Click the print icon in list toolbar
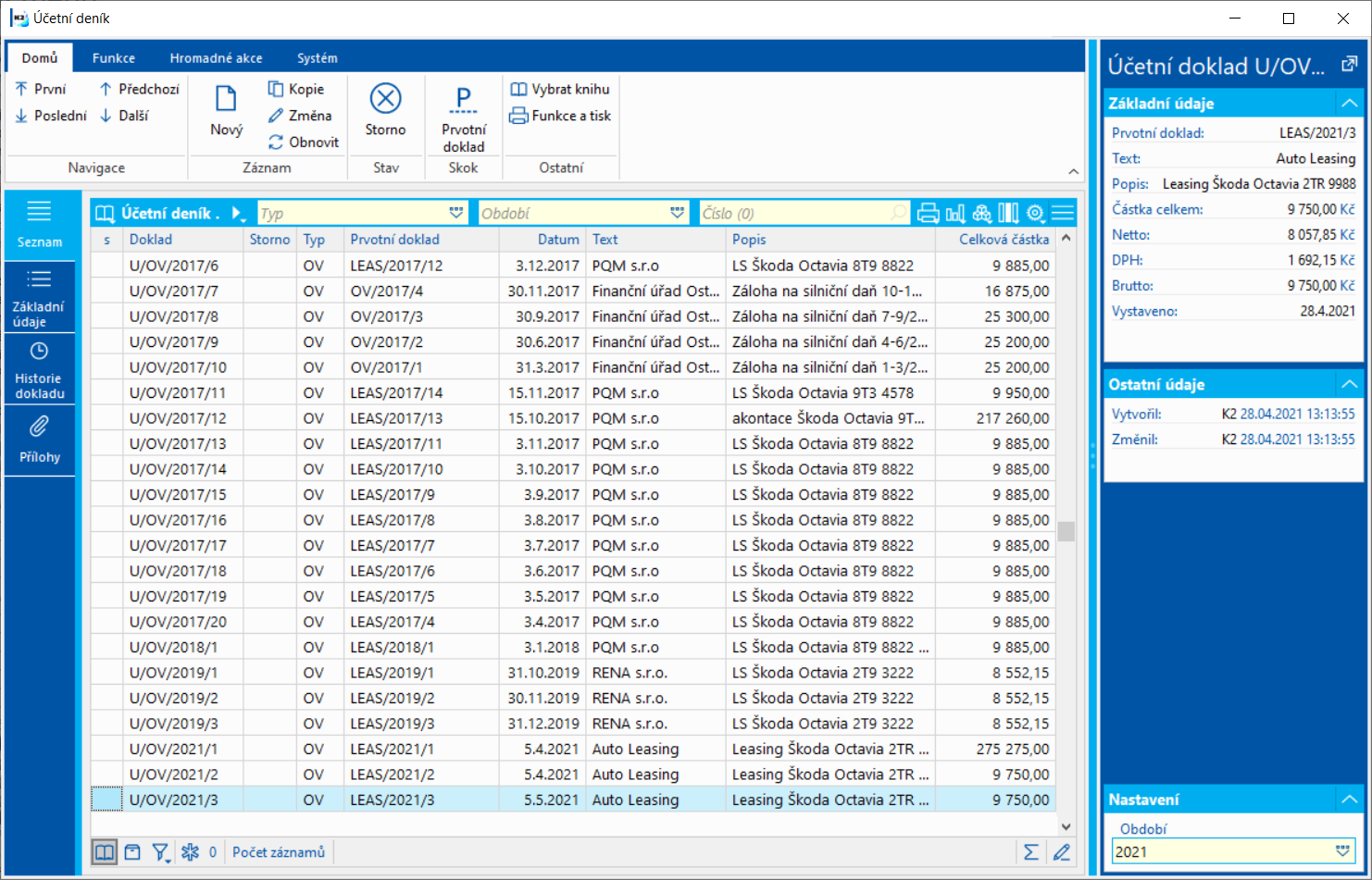1372x880 pixels. pos(928,214)
